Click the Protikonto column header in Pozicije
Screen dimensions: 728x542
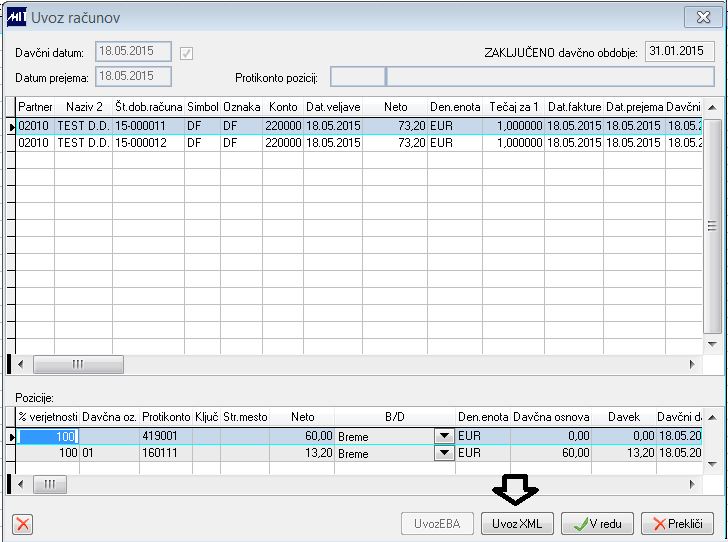click(166, 417)
